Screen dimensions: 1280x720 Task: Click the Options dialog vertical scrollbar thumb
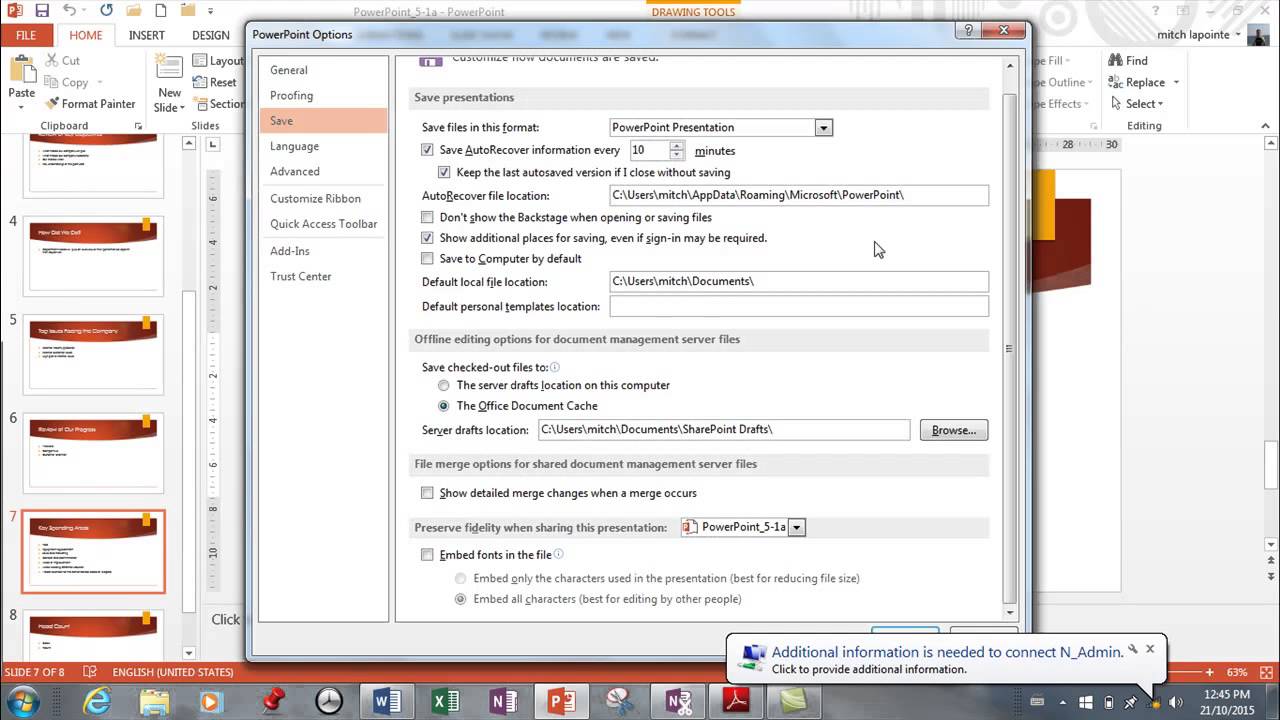tap(1009, 348)
